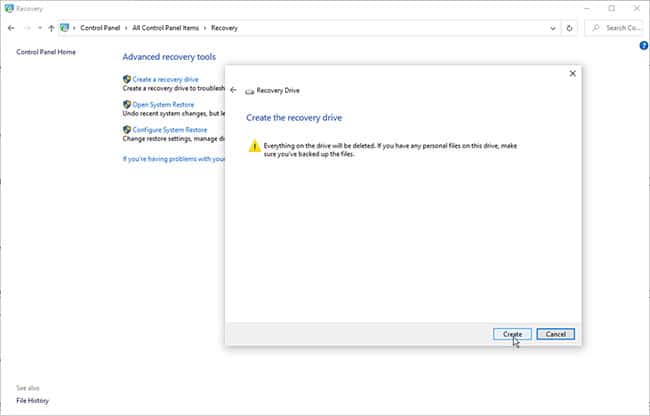Select All Control Panel Items breadcrumb

(x=165, y=28)
